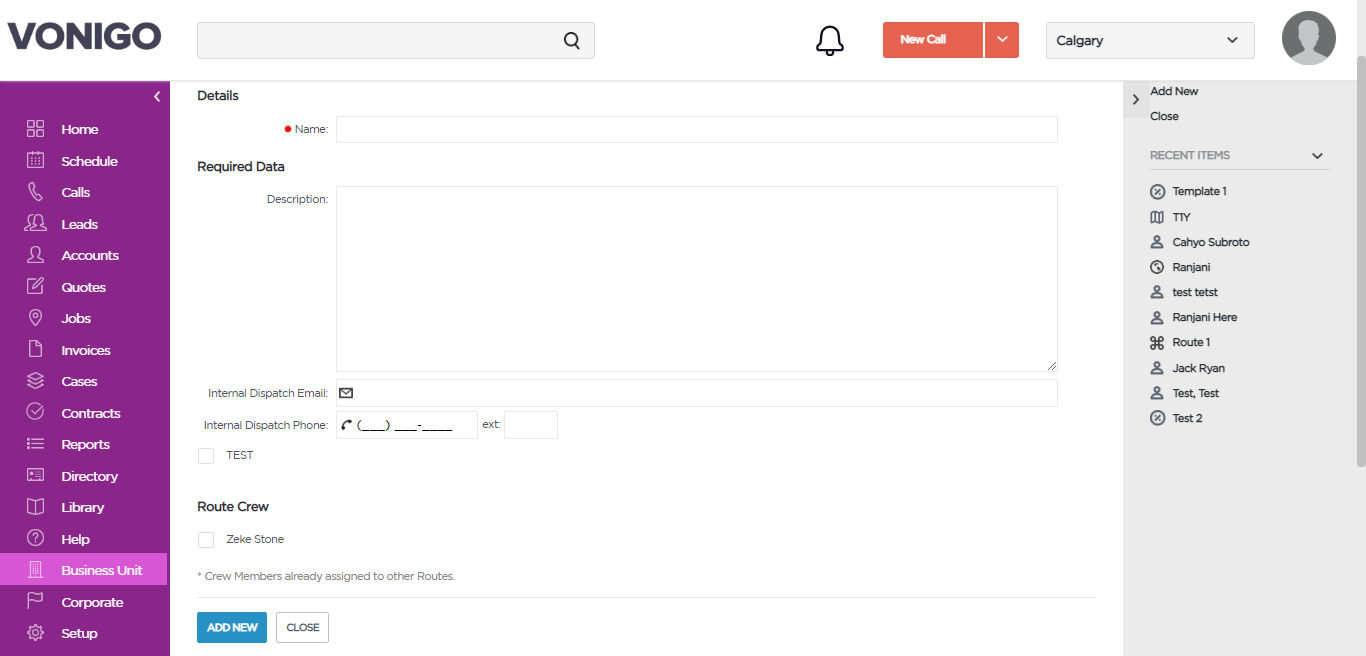Click the Schedule calendar icon
This screenshot has width=1366, height=656.
[35, 160]
